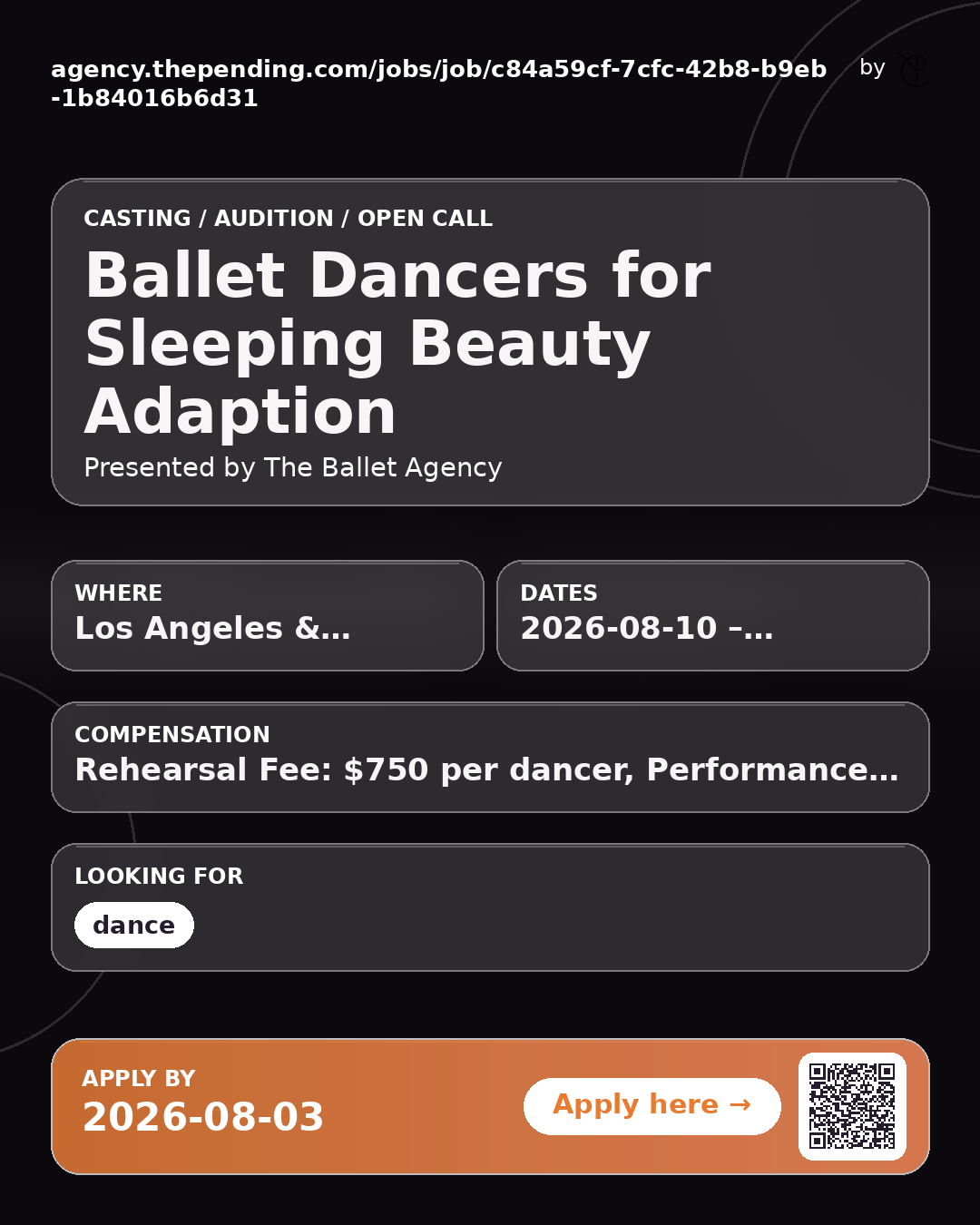Click the QR code image
Viewport: 980px width, 1225px height.
coord(852,1106)
